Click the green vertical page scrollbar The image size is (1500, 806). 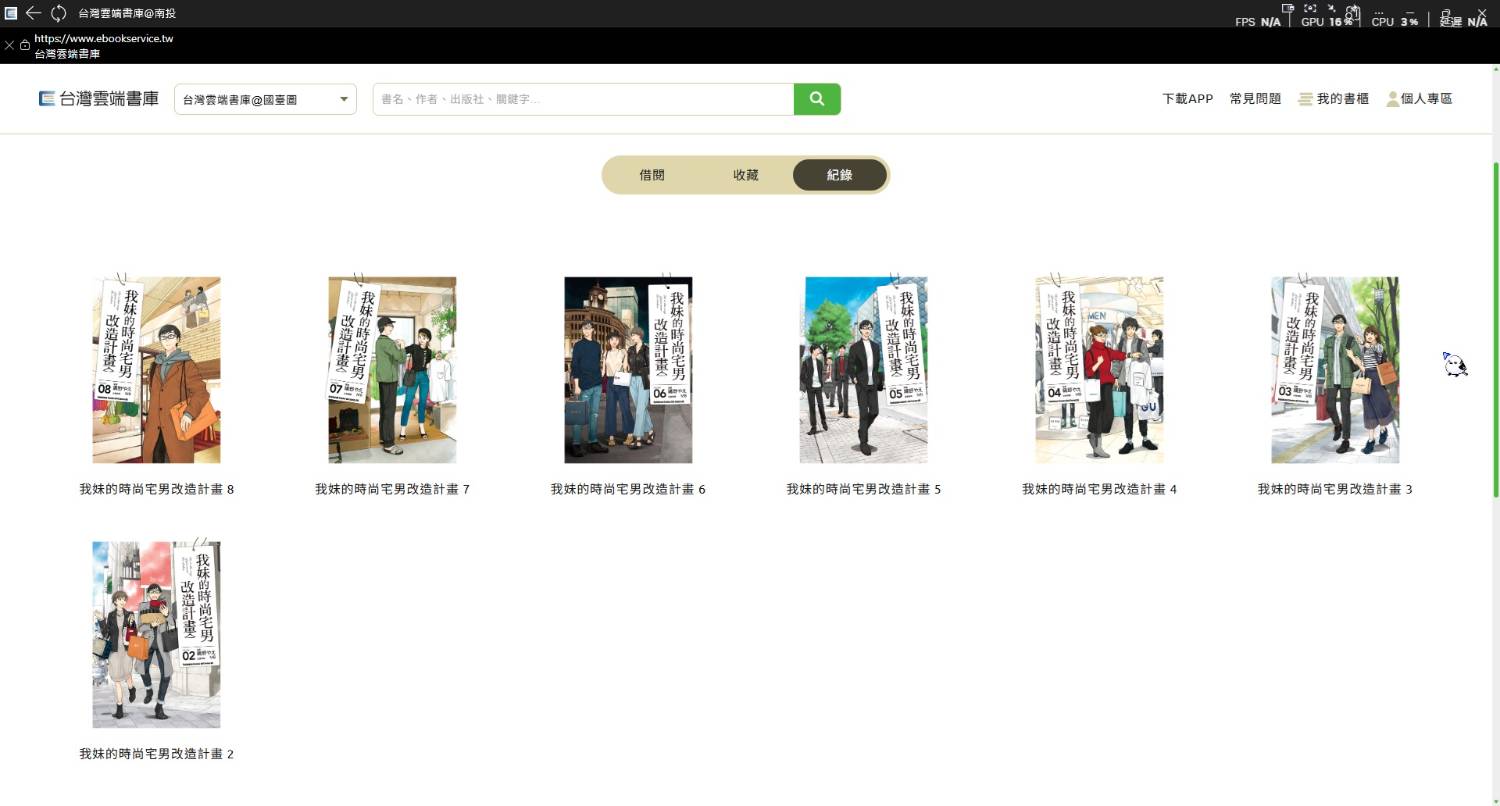(1495, 330)
